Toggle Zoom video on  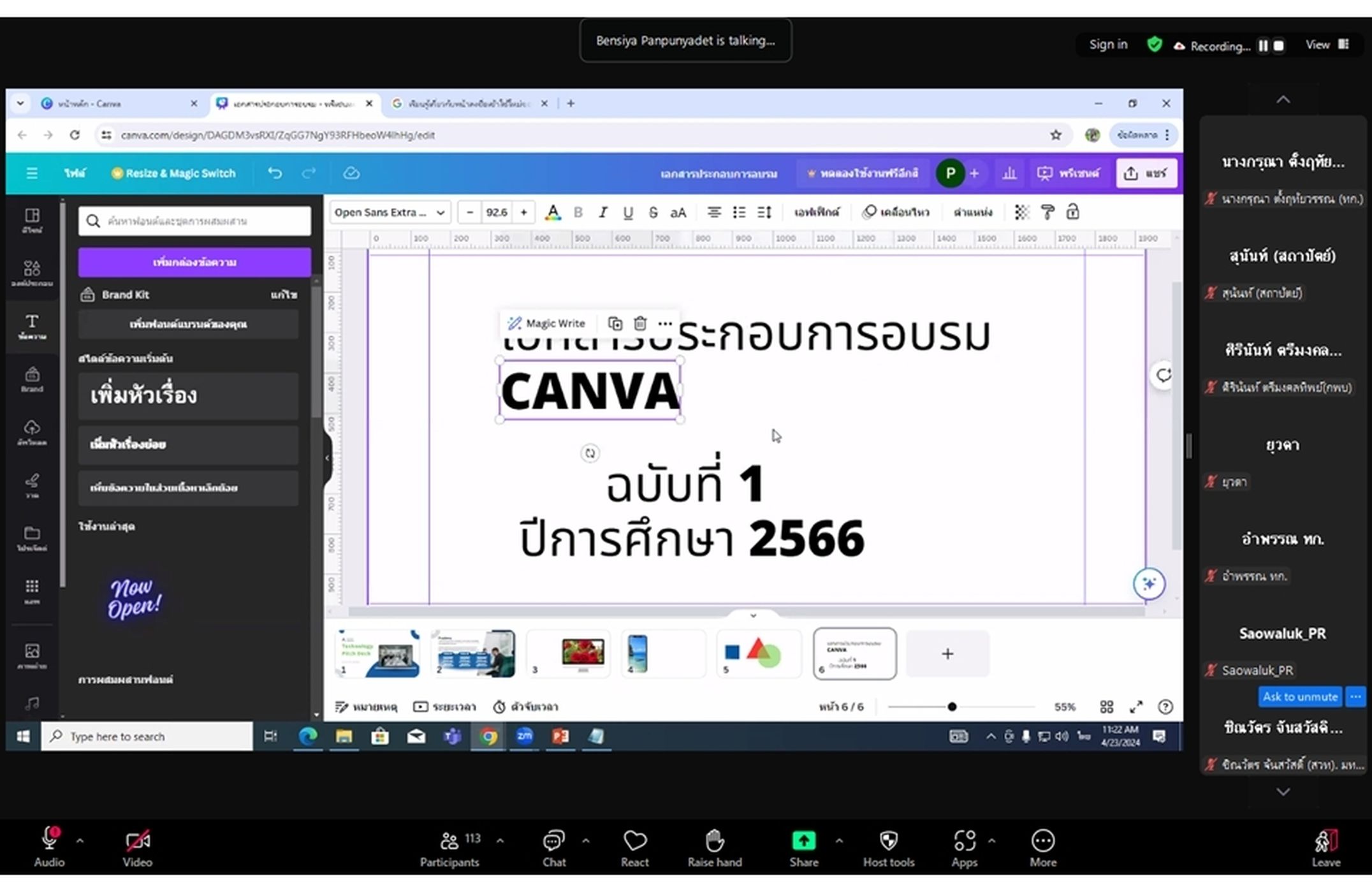pyautogui.click(x=138, y=849)
